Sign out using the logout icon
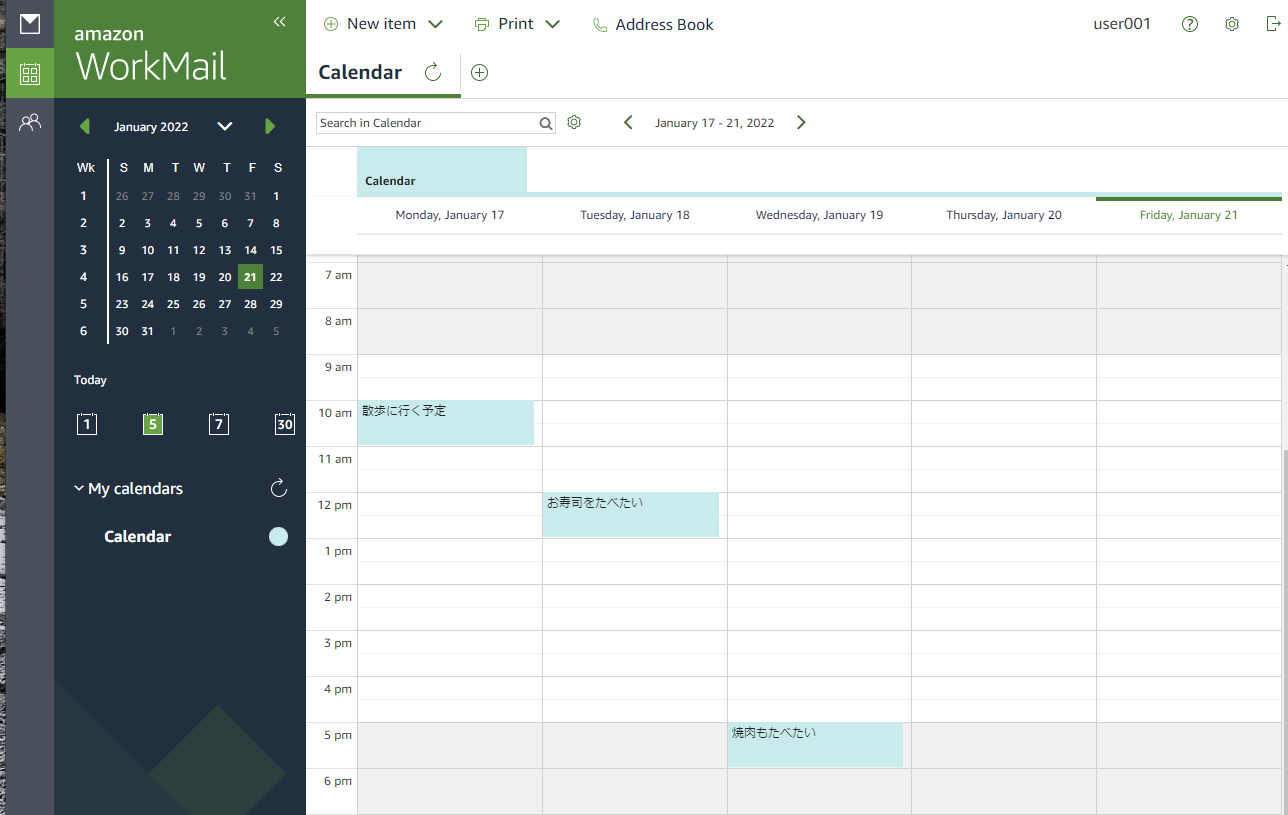Screen dimensions: 1288x815 point(1273,24)
